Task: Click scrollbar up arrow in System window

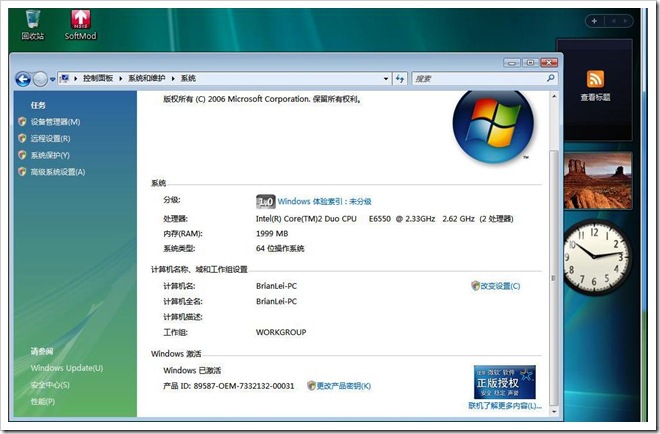Action: coord(554,97)
